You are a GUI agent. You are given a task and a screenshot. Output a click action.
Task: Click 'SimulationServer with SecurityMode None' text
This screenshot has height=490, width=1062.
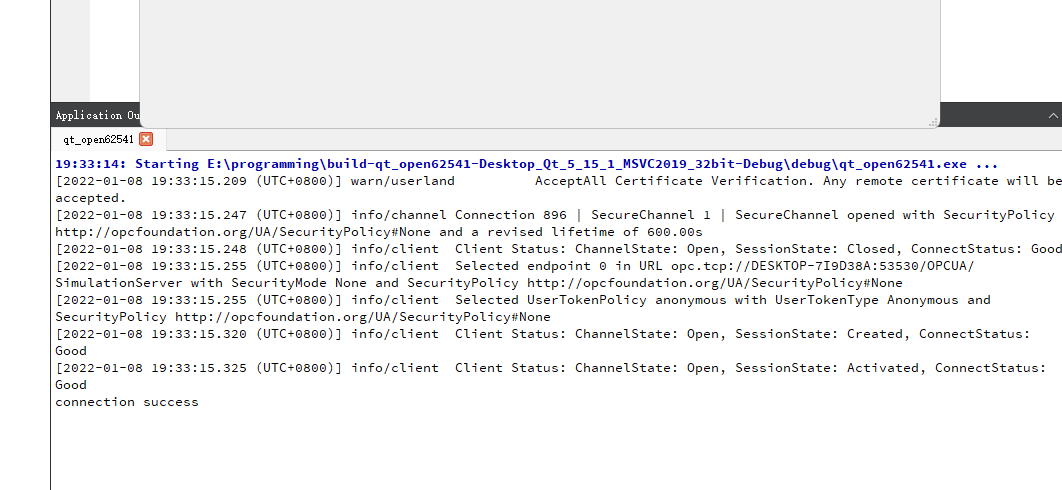tap(211, 283)
